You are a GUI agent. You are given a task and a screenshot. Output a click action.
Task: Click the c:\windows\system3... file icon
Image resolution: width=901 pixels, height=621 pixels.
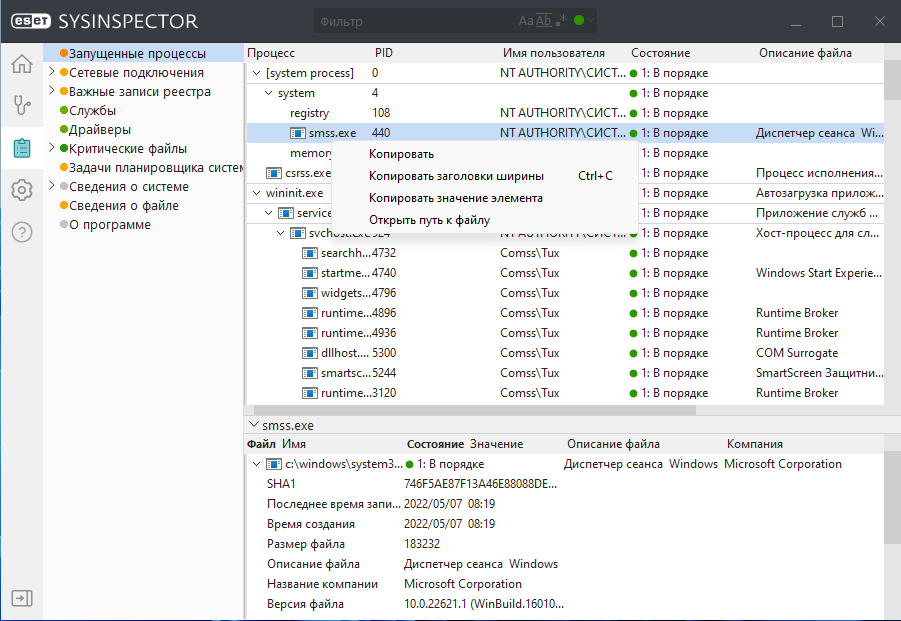(x=274, y=464)
